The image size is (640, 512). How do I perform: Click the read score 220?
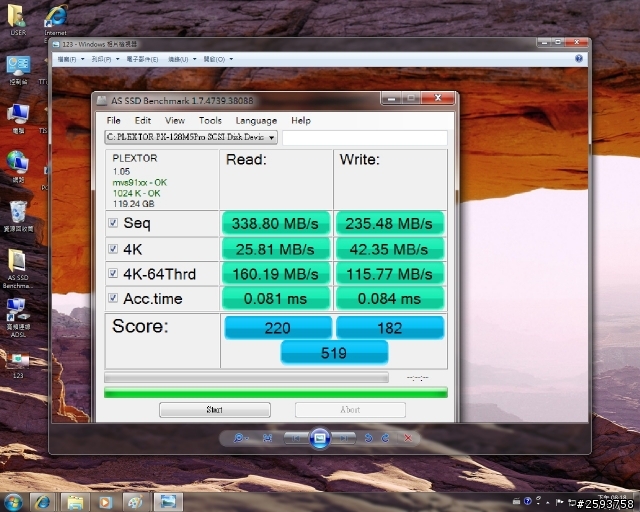click(x=278, y=328)
